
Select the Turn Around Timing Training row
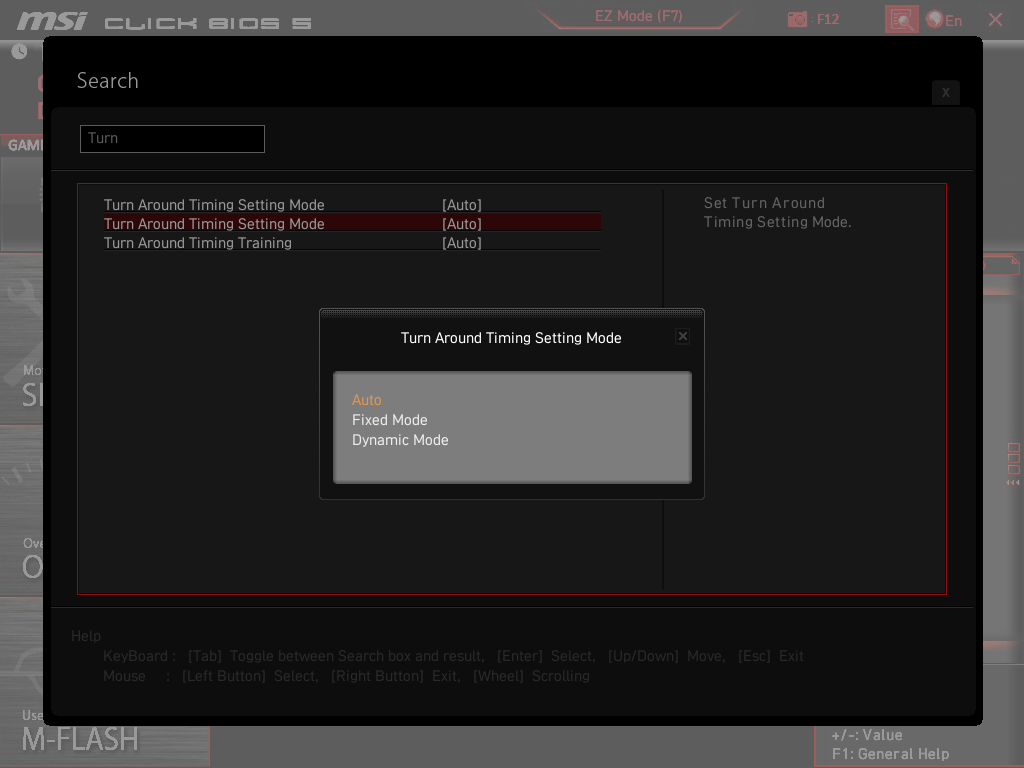tap(352, 242)
